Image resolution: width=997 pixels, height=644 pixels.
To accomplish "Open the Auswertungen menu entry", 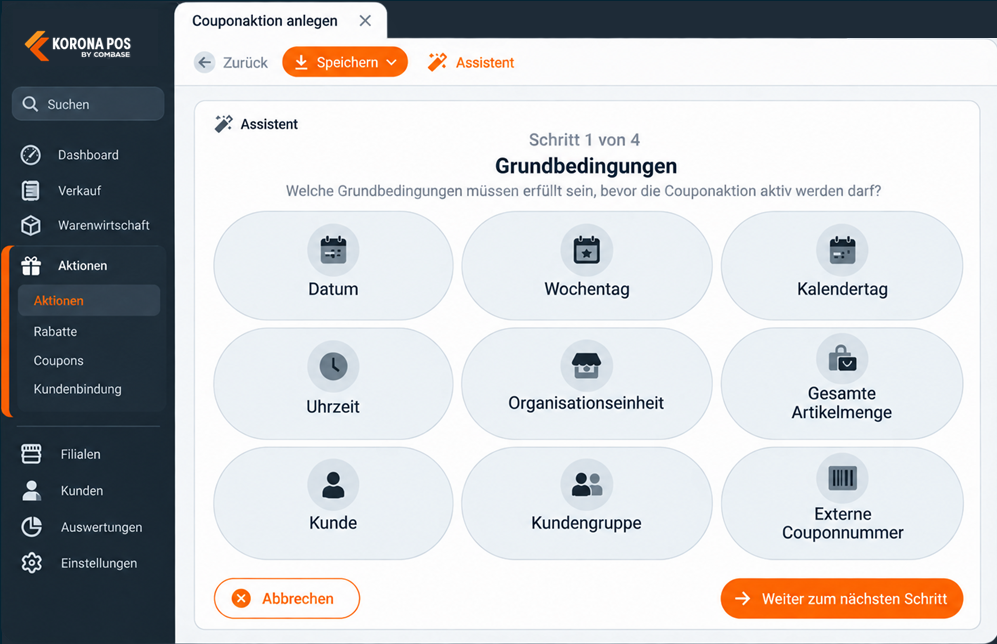I will (102, 527).
